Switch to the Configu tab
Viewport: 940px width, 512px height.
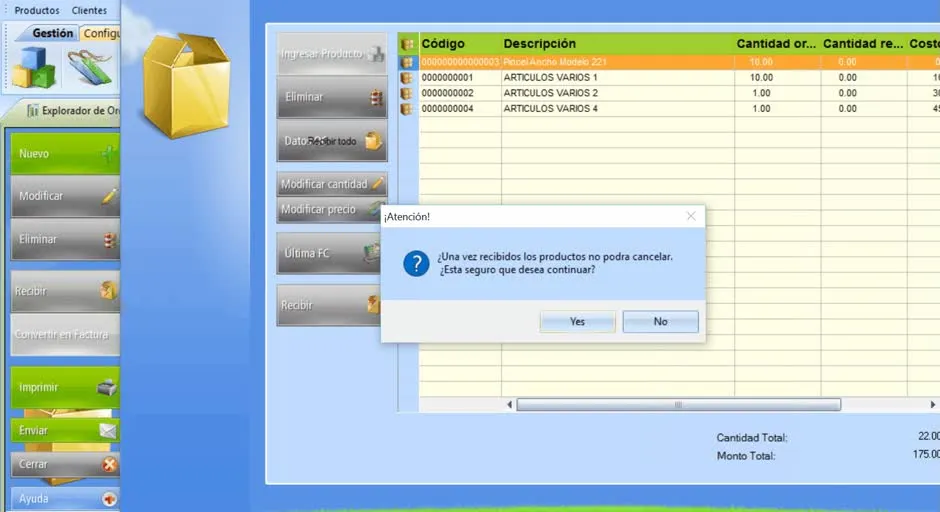coord(101,33)
